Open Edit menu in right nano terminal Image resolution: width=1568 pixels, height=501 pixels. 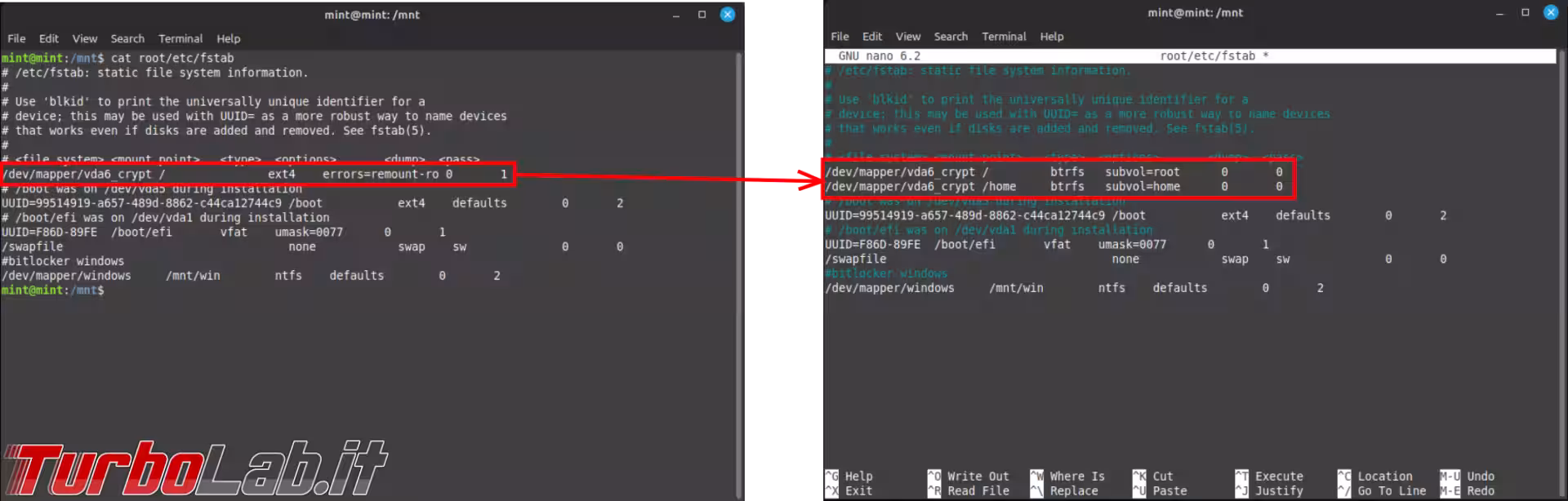coord(872,37)
